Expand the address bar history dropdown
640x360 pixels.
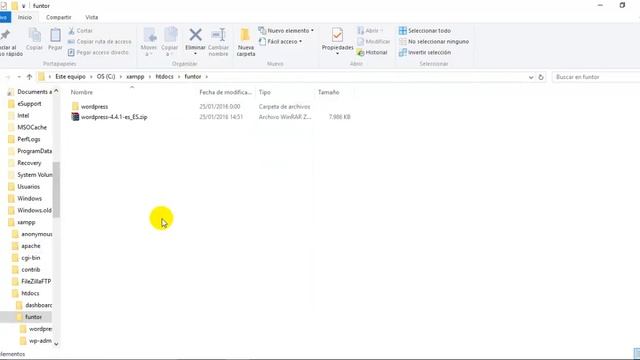coord(531,77)
